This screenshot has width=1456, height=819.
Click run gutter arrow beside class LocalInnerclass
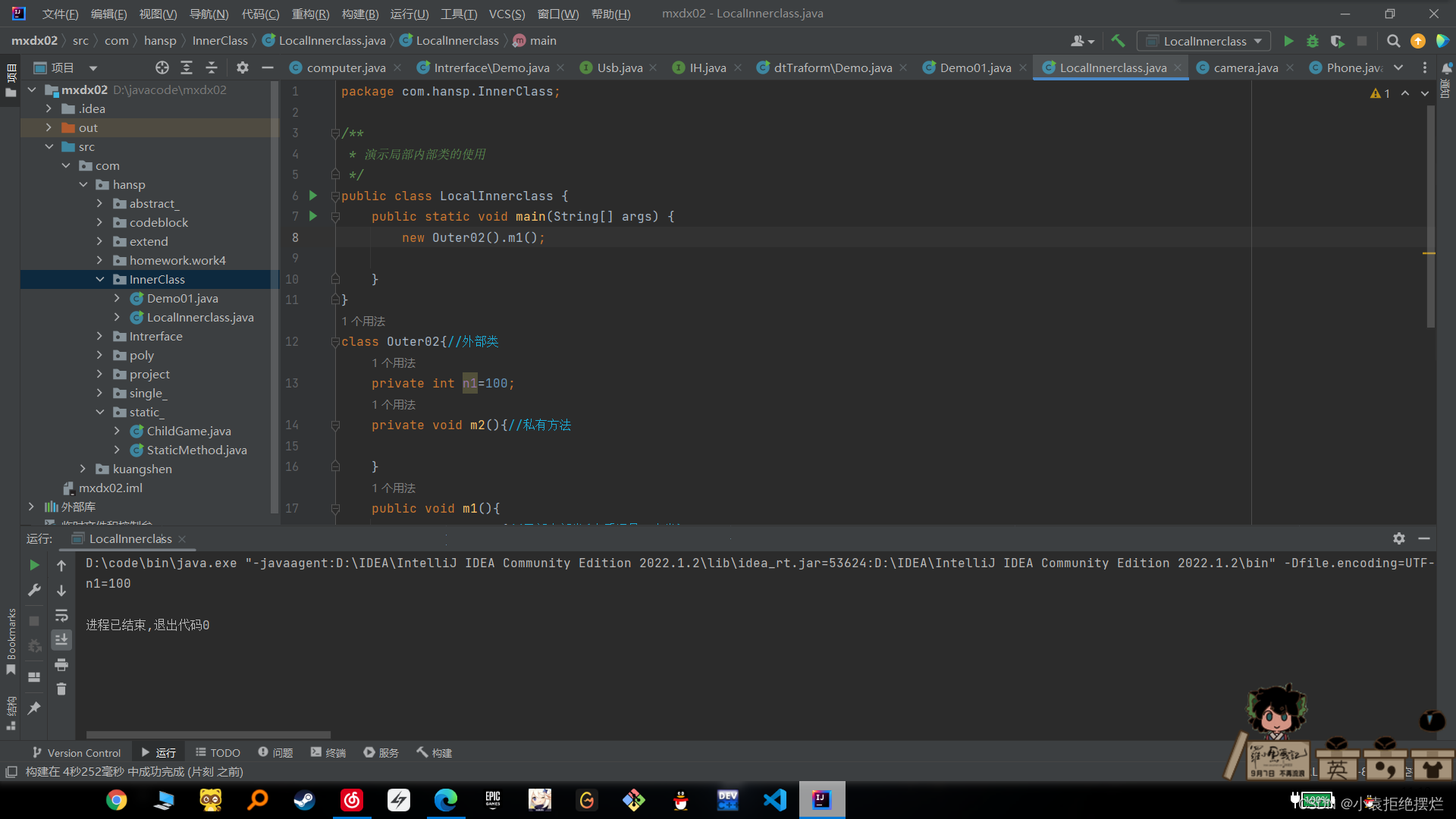(312, 196)
